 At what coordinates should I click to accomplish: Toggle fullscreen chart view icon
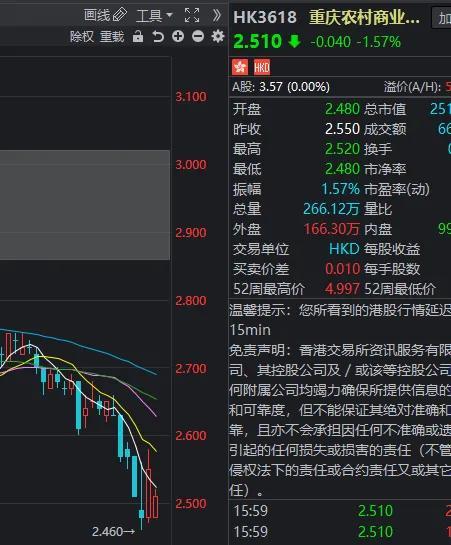click(x=192, y=16)
